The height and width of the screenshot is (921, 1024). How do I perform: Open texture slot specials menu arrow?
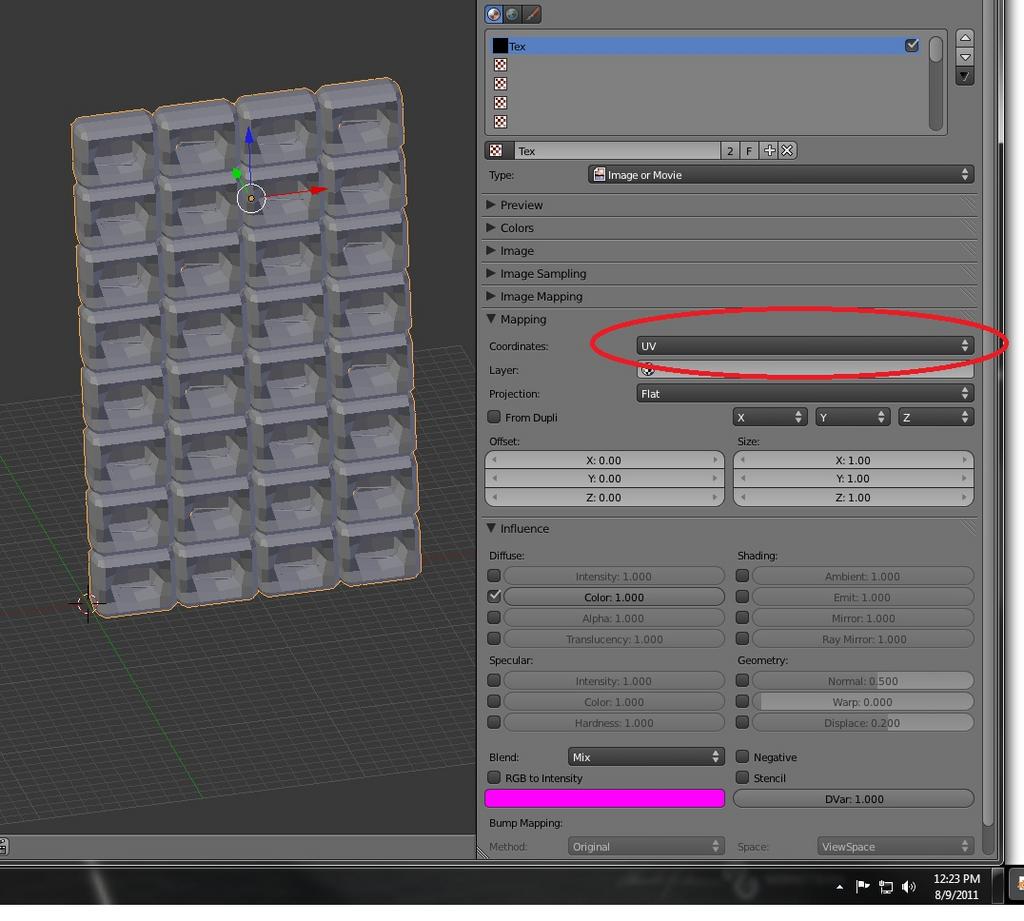coord(965,76)
